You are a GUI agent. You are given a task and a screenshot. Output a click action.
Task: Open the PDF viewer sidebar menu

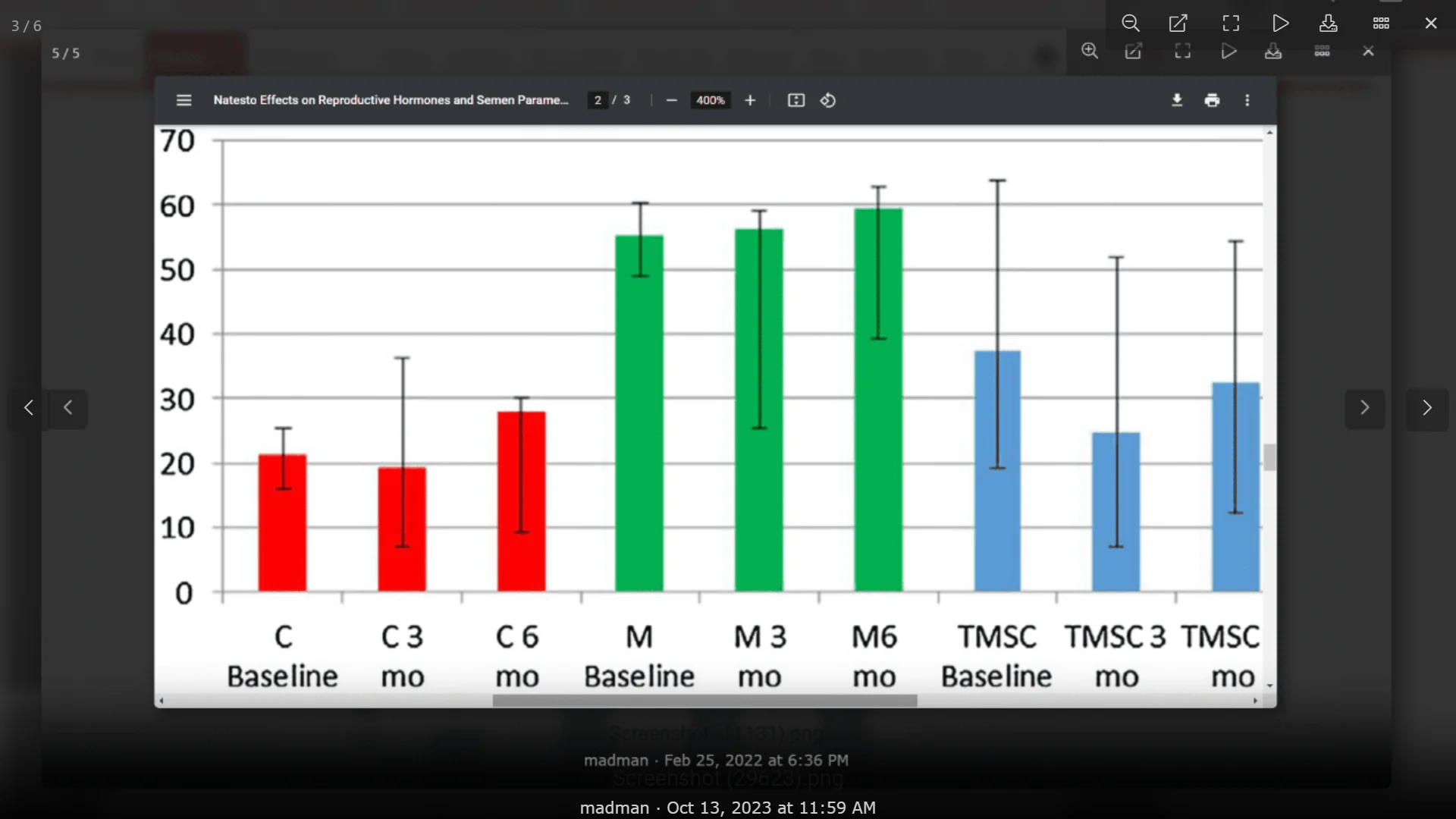click(184, 100)
